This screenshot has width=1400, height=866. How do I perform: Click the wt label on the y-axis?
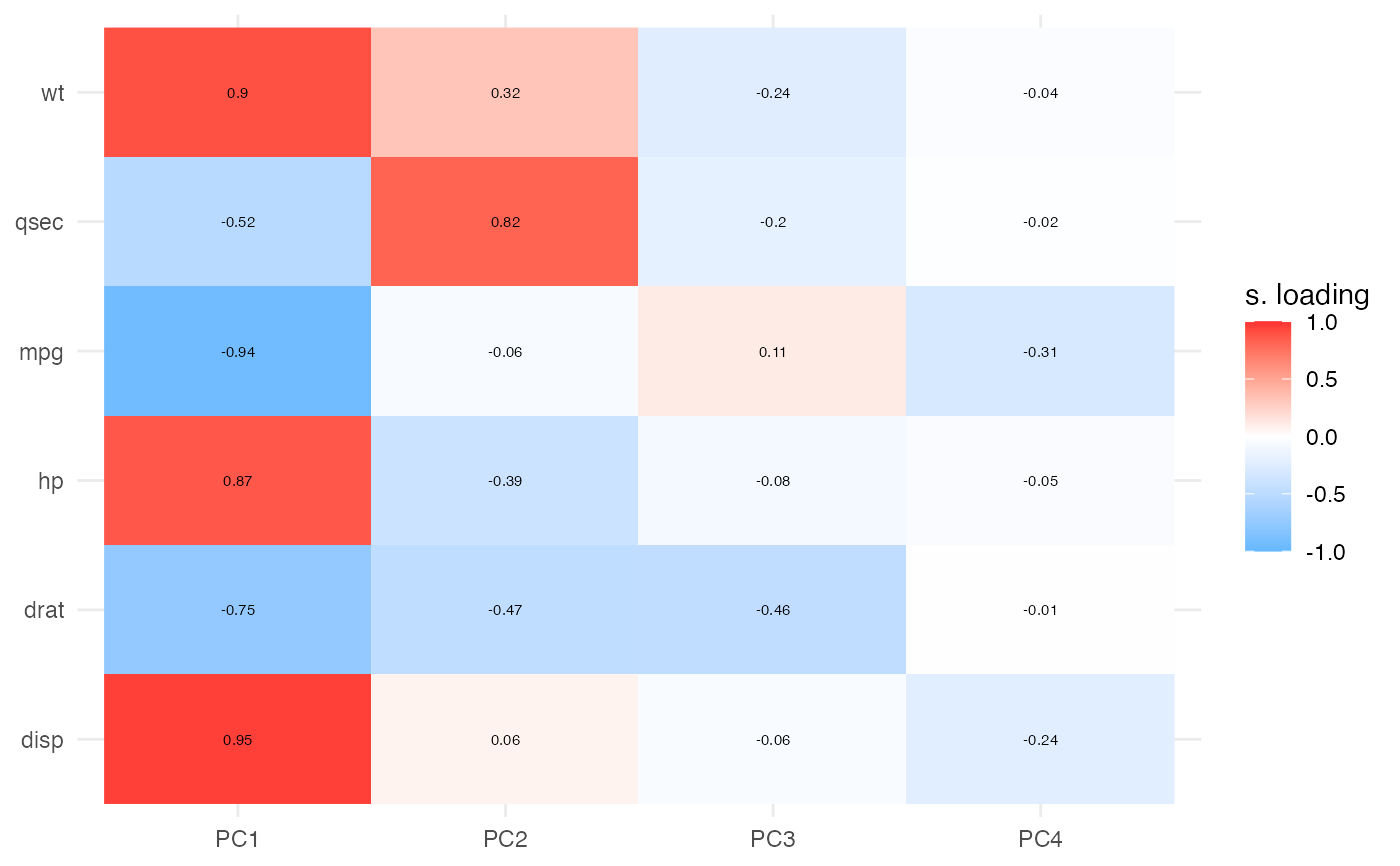[x=52, y=93]
